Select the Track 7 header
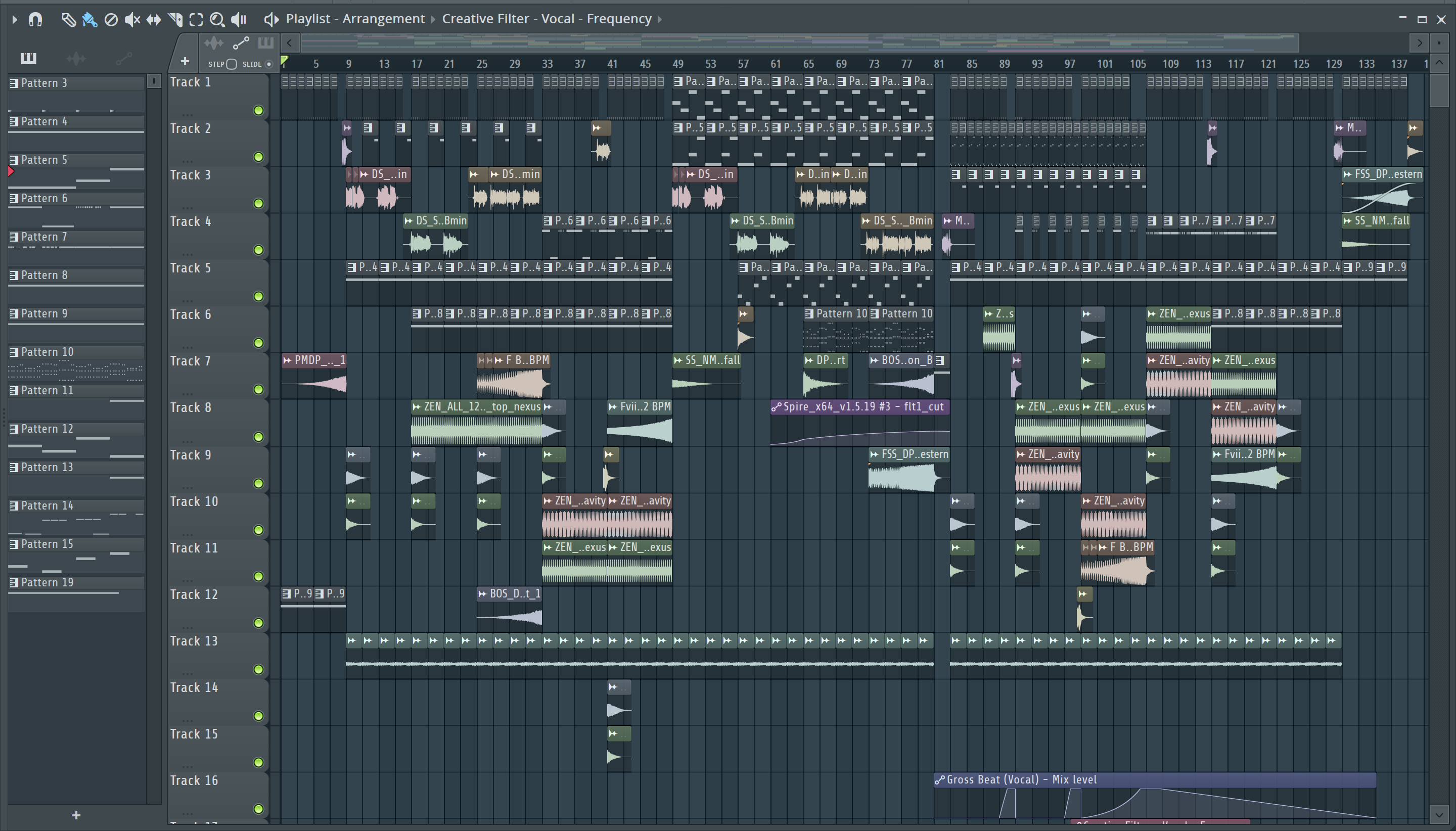Screen dimensions: 1456x831 218,375
